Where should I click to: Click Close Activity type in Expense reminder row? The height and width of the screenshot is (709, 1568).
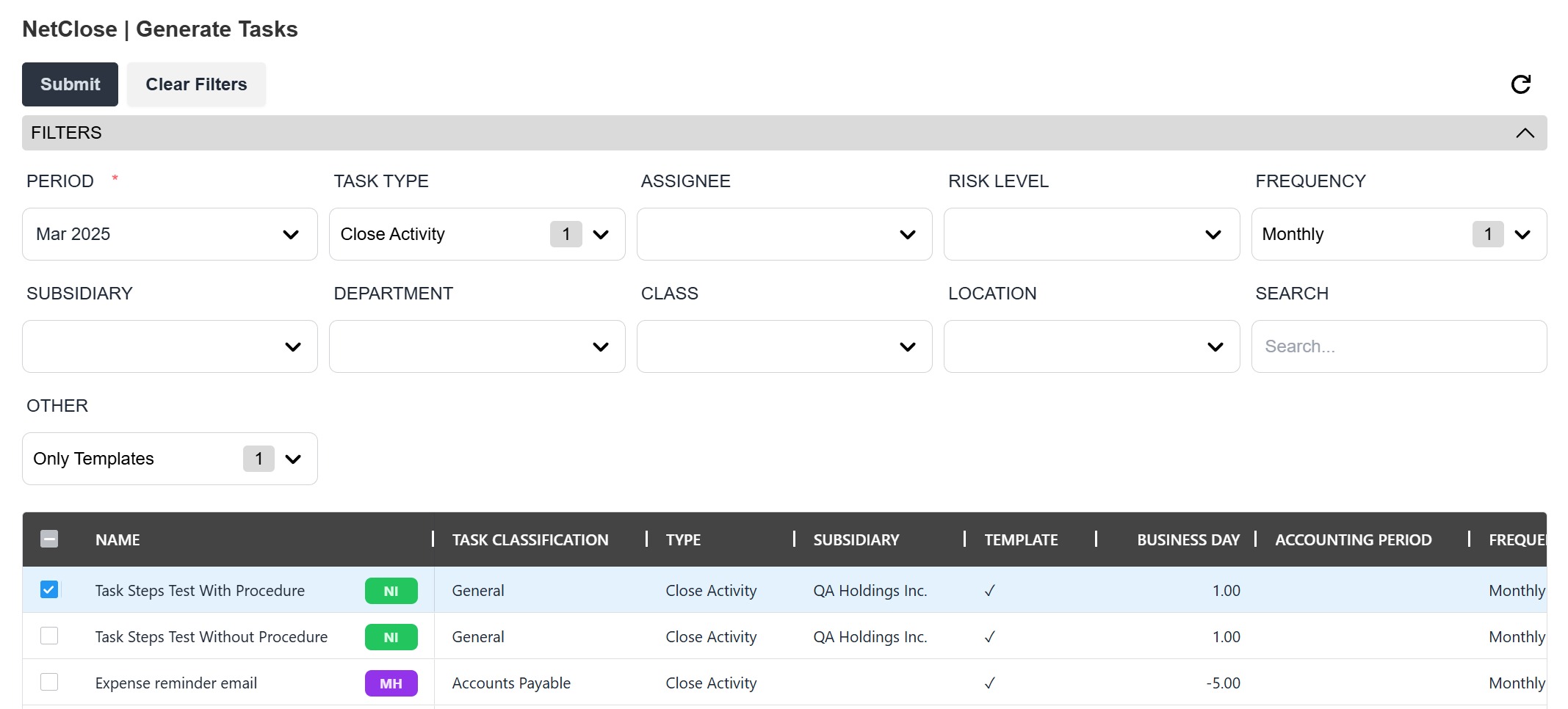pos(711,683)
